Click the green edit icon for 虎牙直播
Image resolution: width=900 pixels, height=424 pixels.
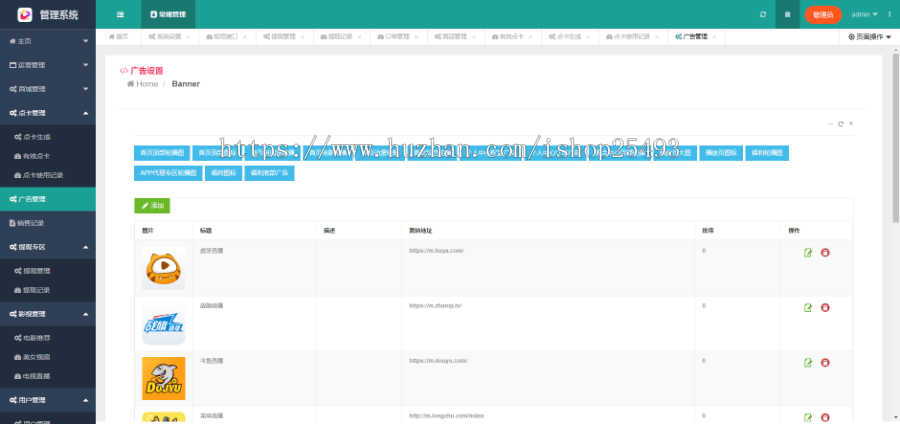coord(808,252)
